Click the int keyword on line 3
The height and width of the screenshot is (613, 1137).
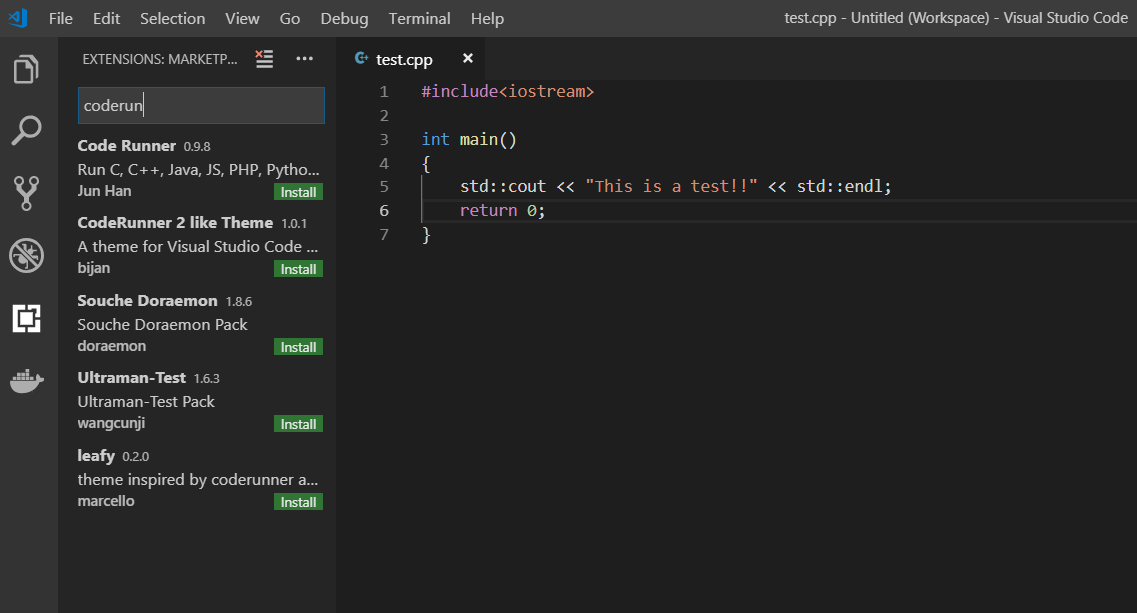coord(435,139)
